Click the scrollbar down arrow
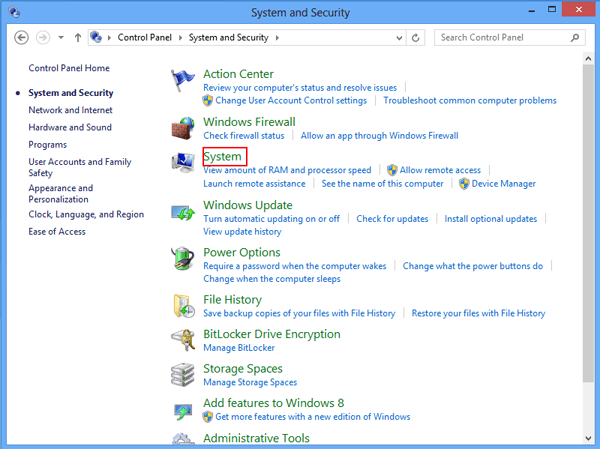The image size is (600, 449). click(588, 439)
